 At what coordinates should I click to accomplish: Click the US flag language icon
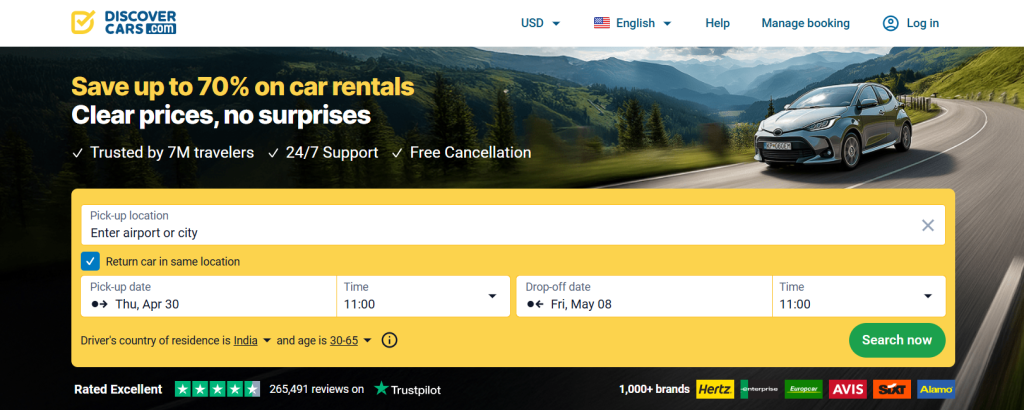point(601,23)
